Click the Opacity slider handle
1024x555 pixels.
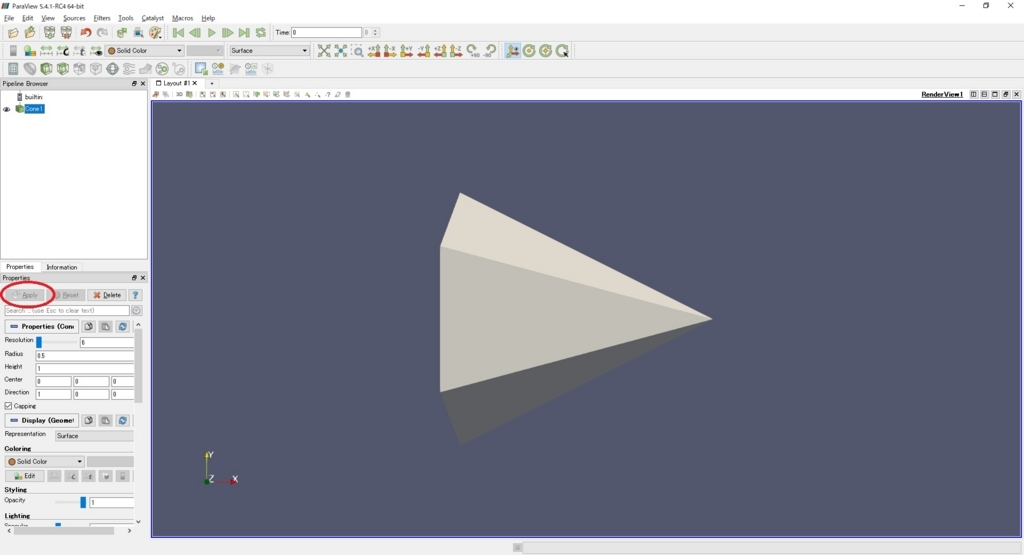83,502
